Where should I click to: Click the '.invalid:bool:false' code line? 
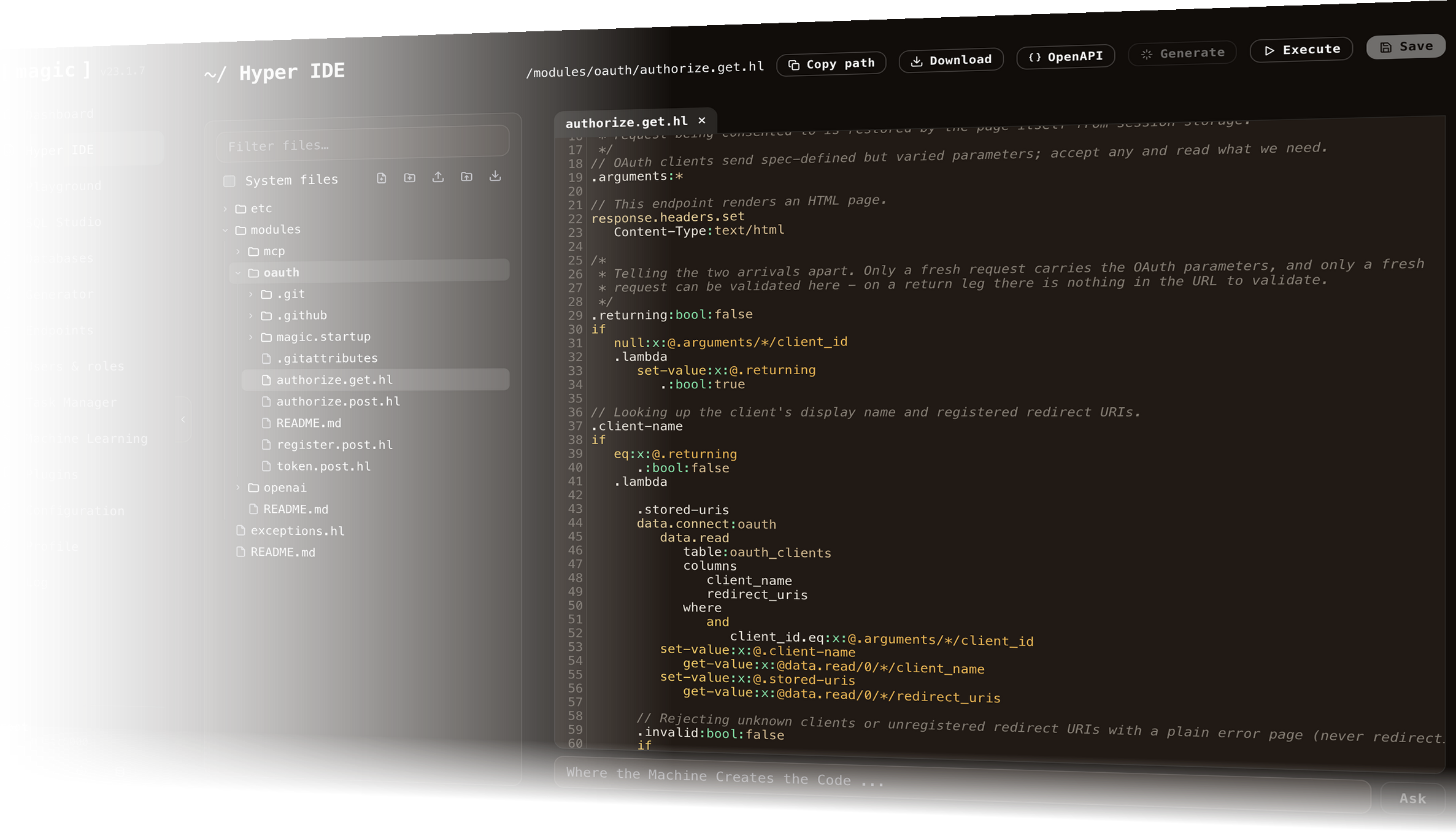(x=710, y=734)
